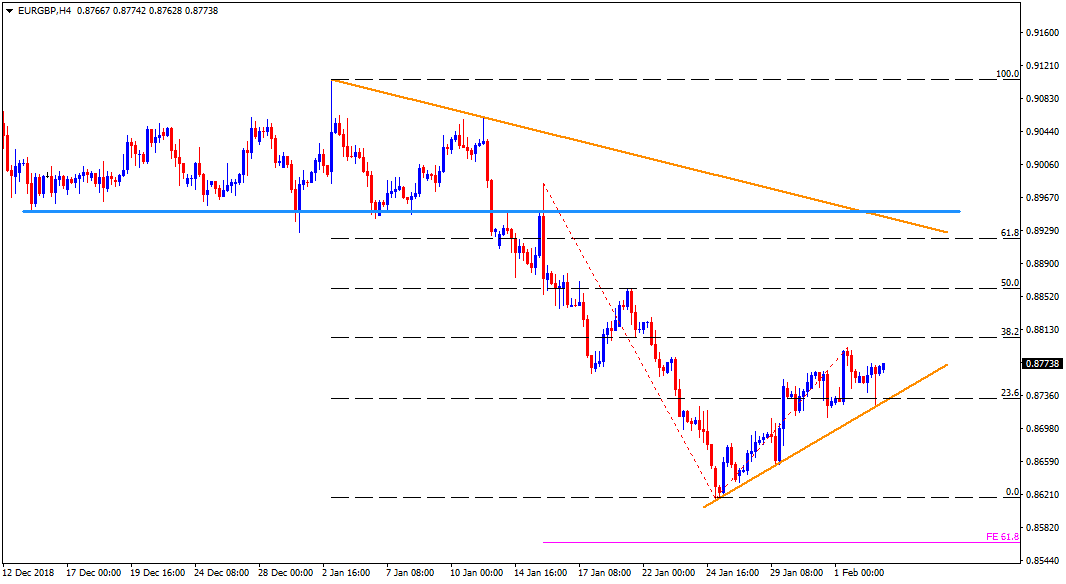Click the 0.91600 price axis label
Image resolution: width=1066 pixels, height=584 pixels.
(1043, 33)
